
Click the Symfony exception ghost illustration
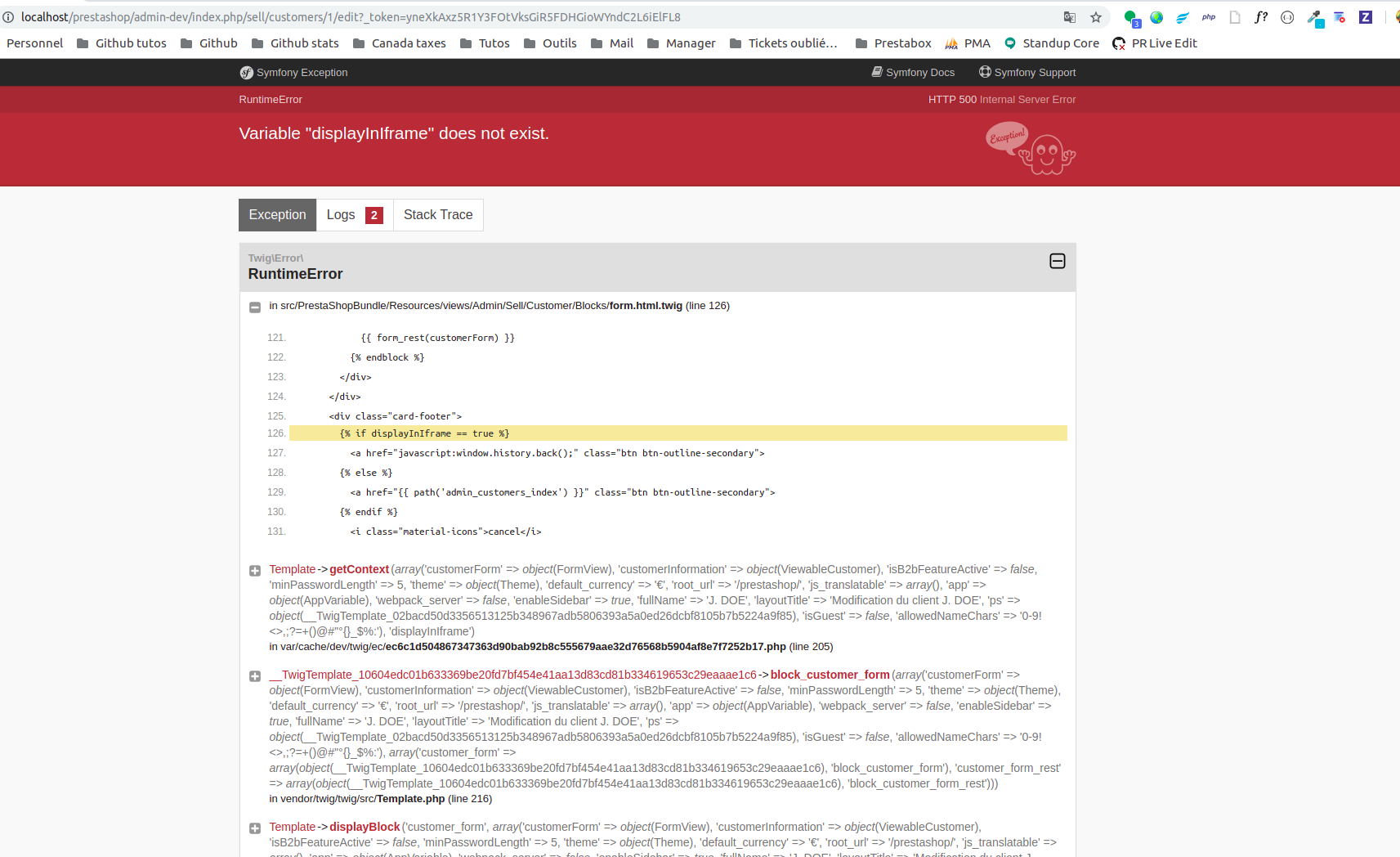(1031, 148)
